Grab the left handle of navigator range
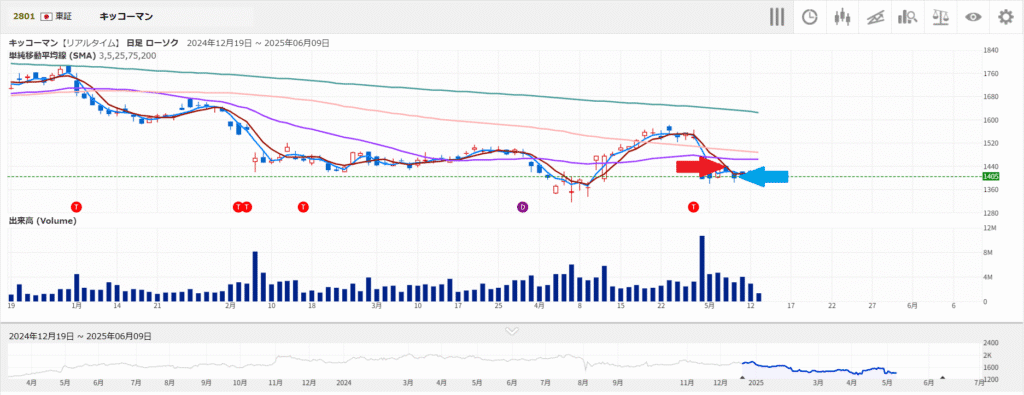This screenshot has height=395, width=1024. (742, 377)
